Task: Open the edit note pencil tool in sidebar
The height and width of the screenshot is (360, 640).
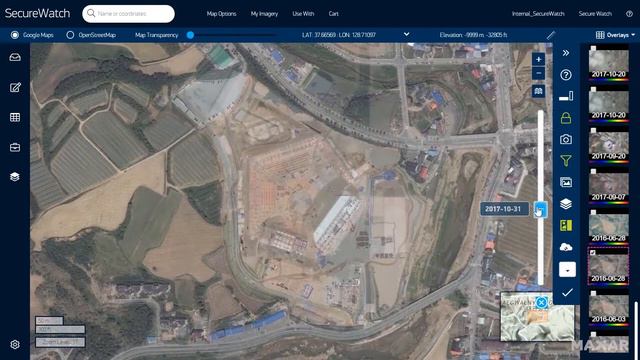Action: coord(15,87)
